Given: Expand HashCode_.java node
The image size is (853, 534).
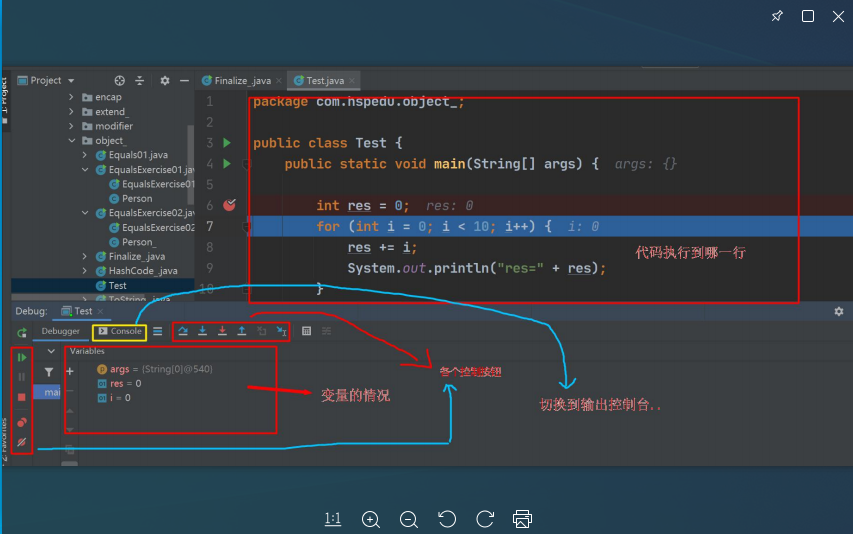Looking at the screenshot, I should pyautogui.click(x=85, y=271).
